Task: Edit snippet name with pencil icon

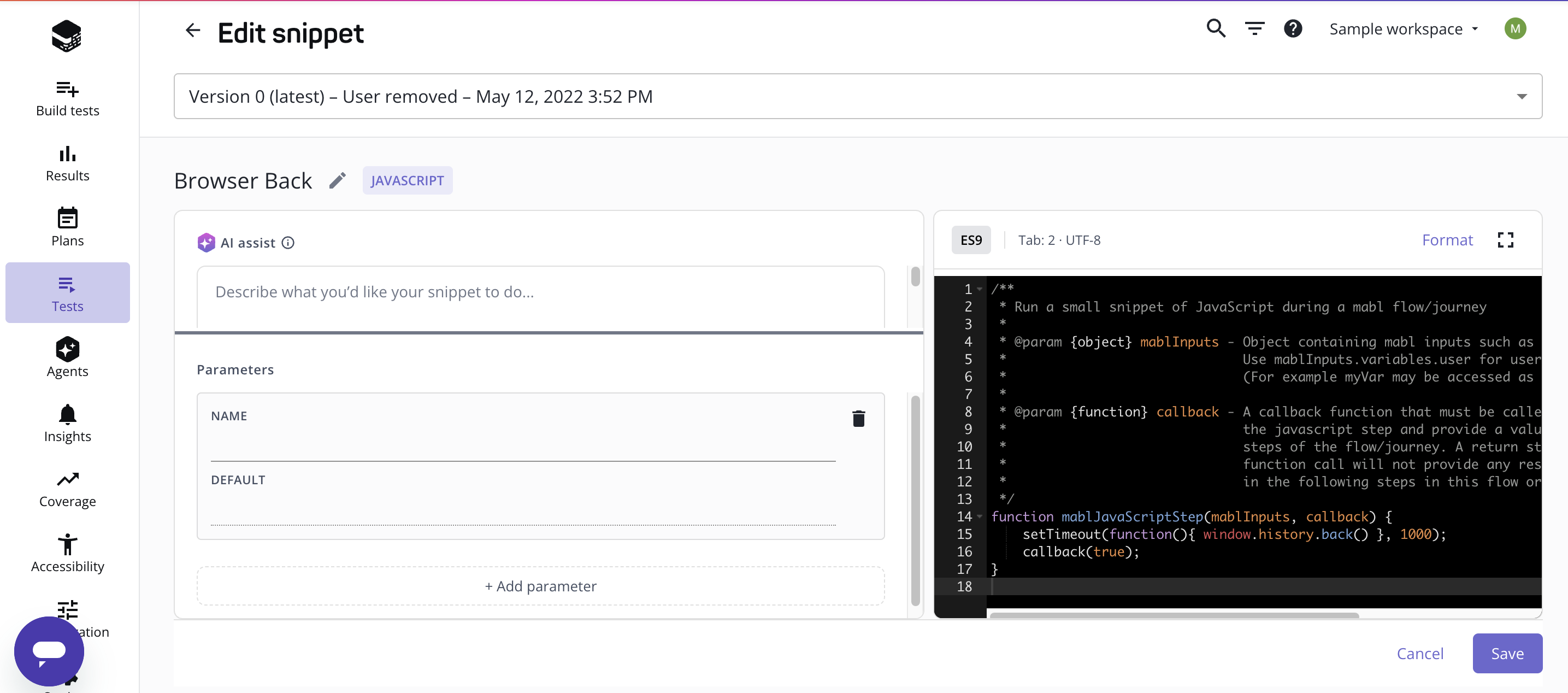Action: tap(337, 181)
